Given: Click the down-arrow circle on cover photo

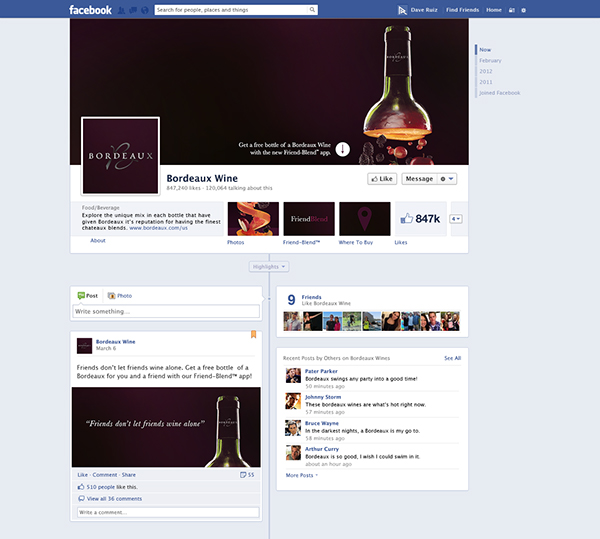Looking at the screenshot, I should 342,149.
